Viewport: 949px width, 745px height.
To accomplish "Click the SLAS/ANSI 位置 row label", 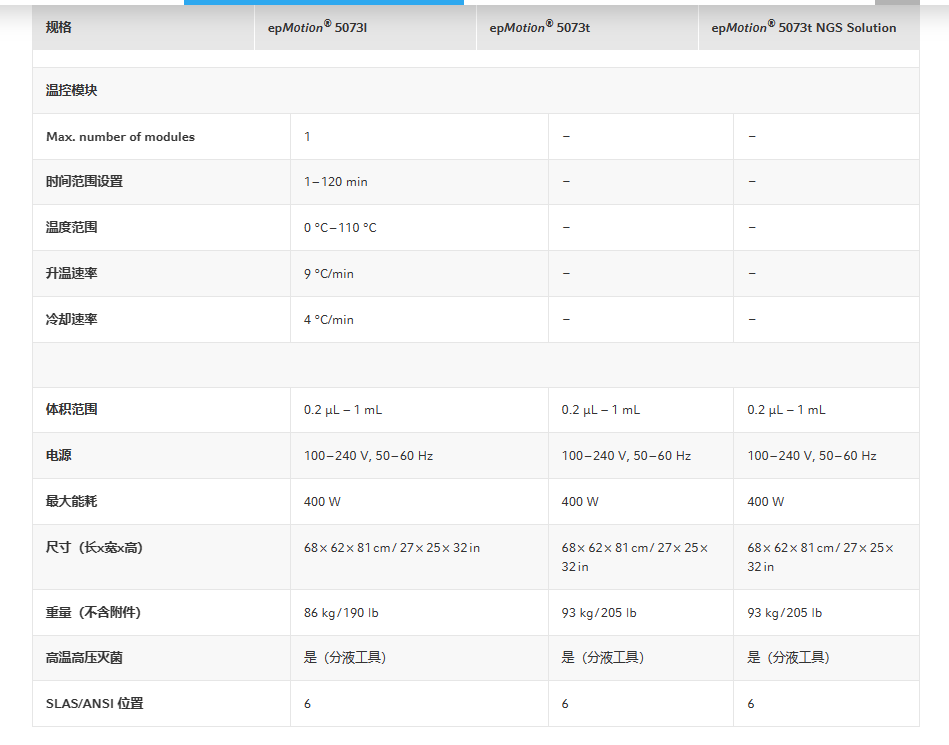I will coord(94,703).
